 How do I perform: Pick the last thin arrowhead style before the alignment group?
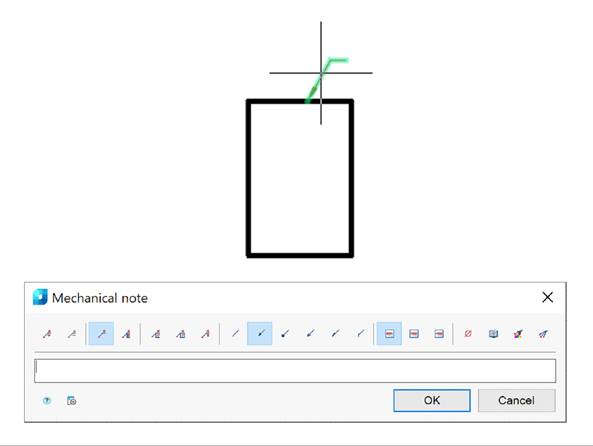[361, 333]
